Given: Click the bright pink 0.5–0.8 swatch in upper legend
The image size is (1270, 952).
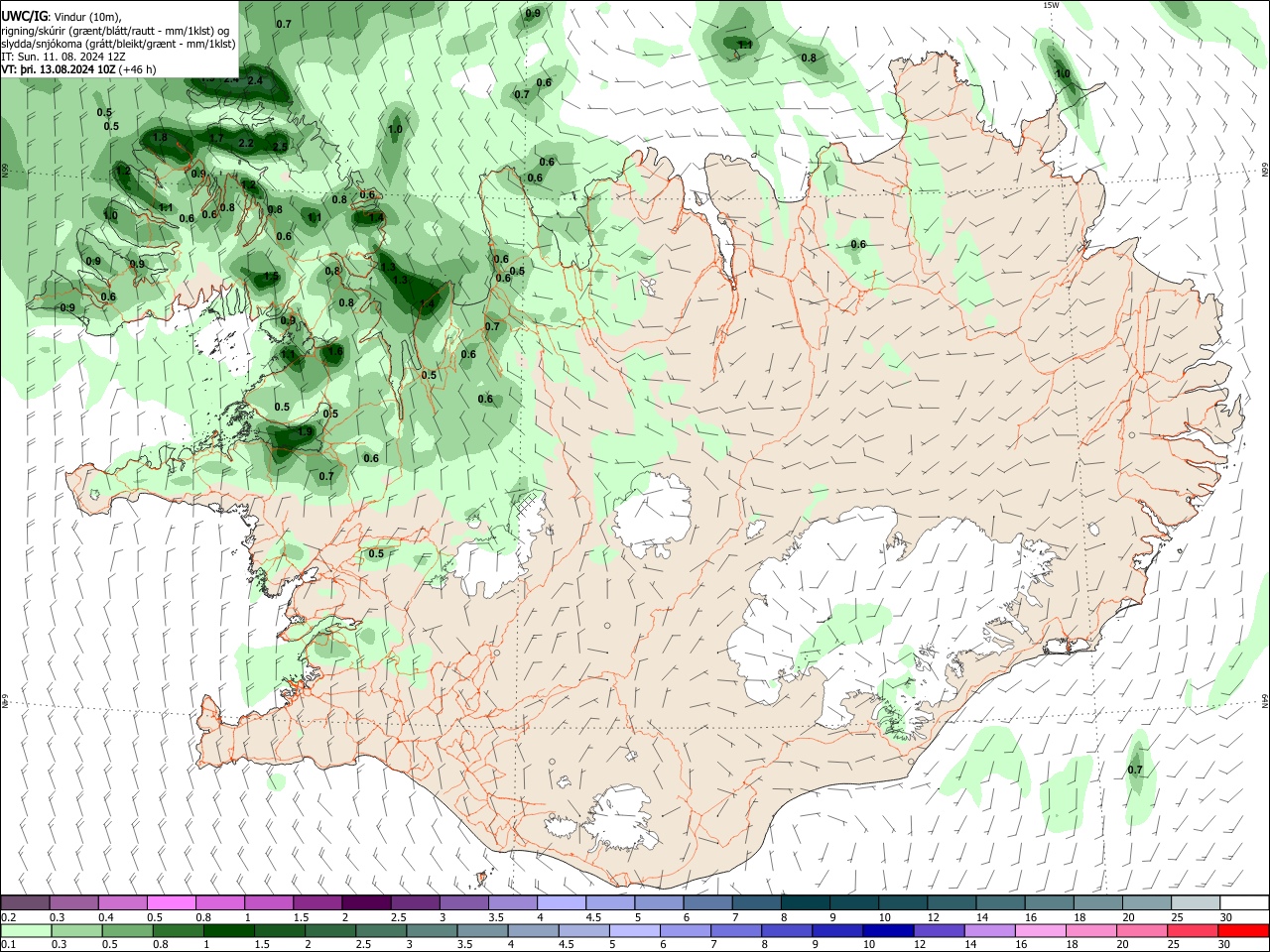Looking at the screenshot, I should [x=171, y=902].
